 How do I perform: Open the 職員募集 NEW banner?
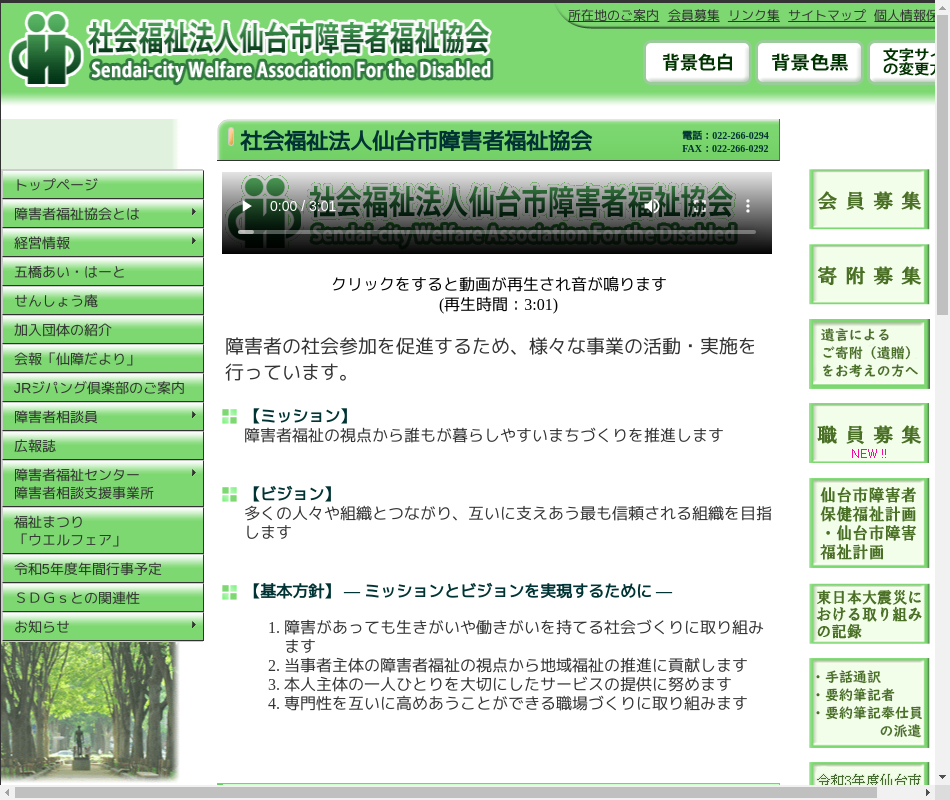[868, 435]
